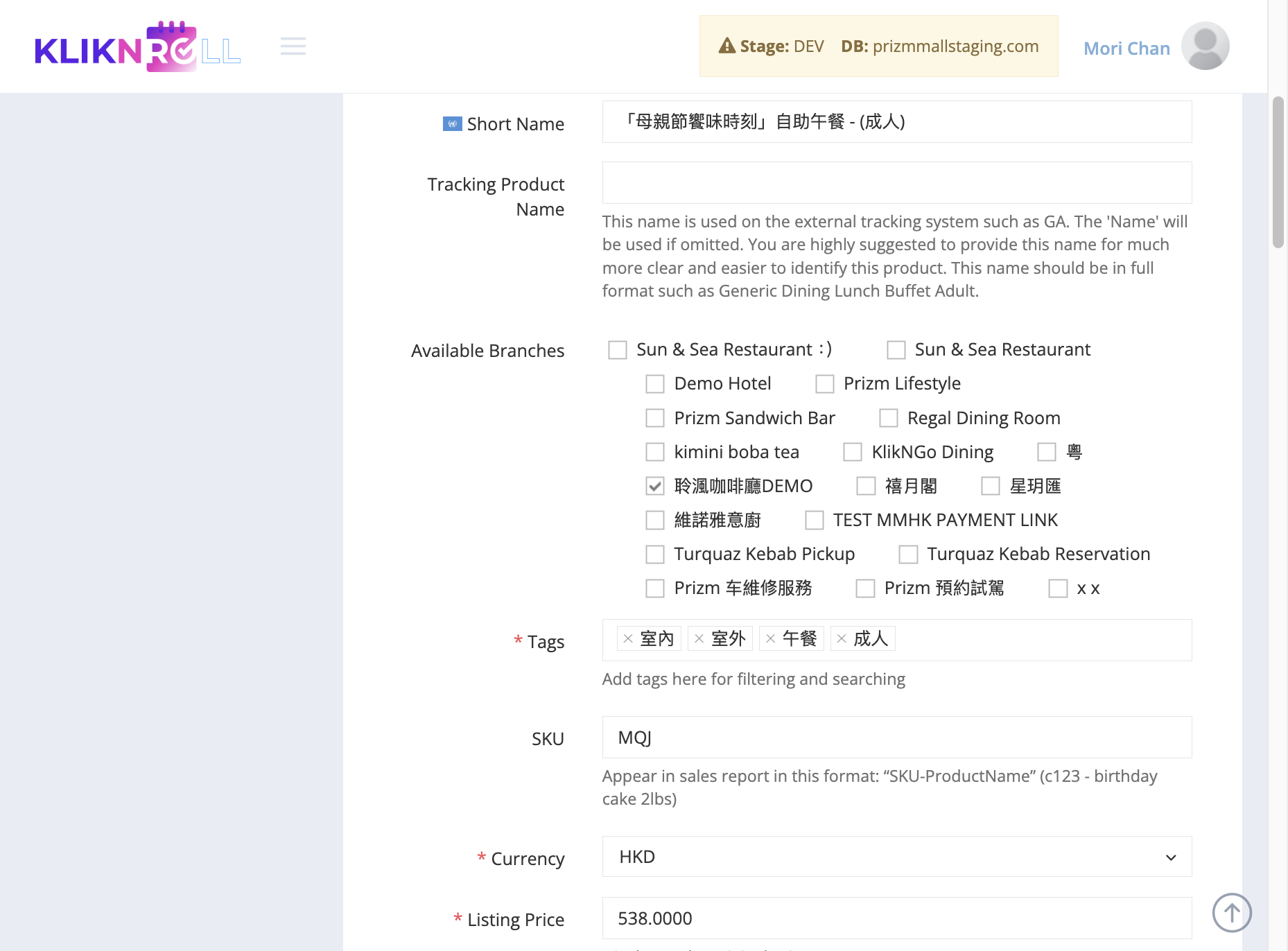Remove the 成人 tag

pos(842,639)
